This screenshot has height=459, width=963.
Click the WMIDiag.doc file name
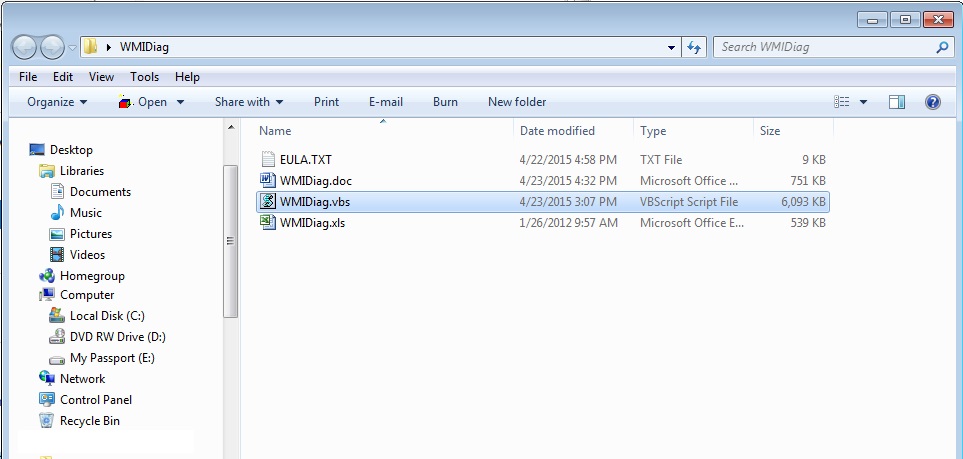coord(316,181)
